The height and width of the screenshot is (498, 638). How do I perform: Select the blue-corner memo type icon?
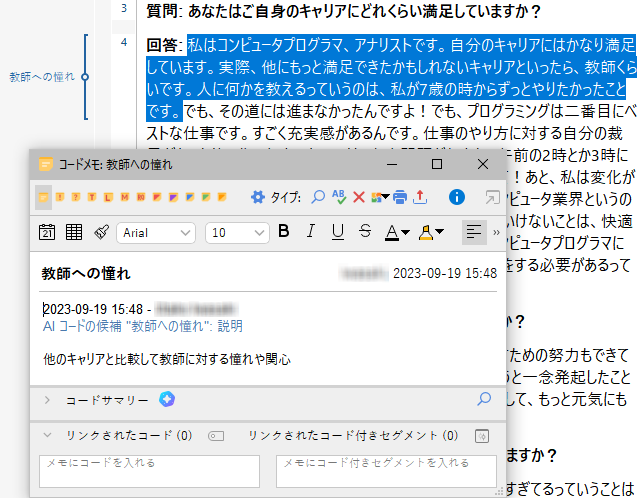click(190, 197)
